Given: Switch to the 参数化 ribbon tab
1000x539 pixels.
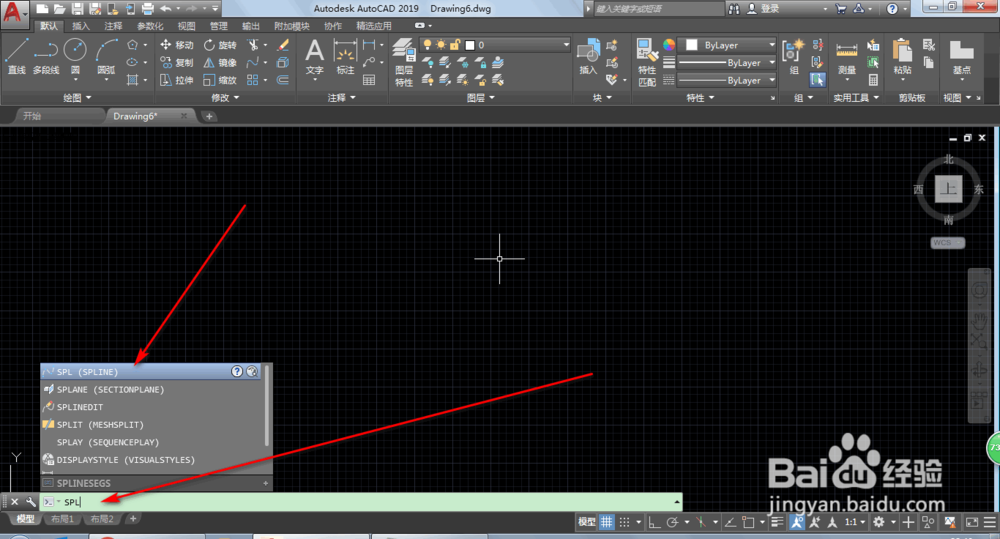Looking at the screenshot, I should click(150, 26).
